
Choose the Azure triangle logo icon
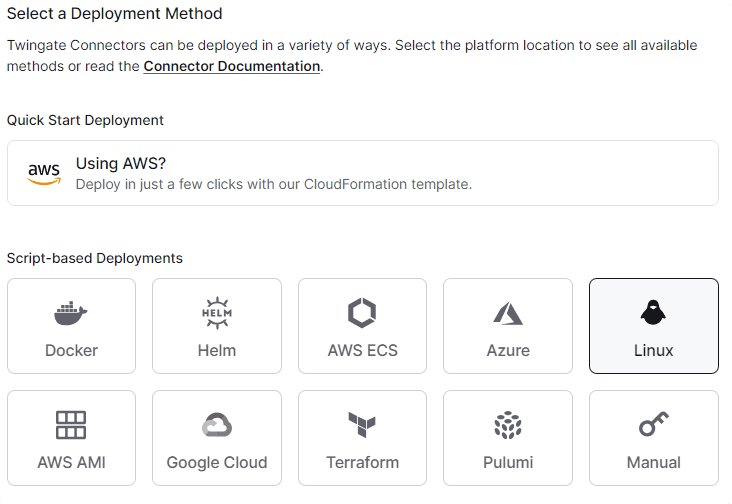(508, 314)
